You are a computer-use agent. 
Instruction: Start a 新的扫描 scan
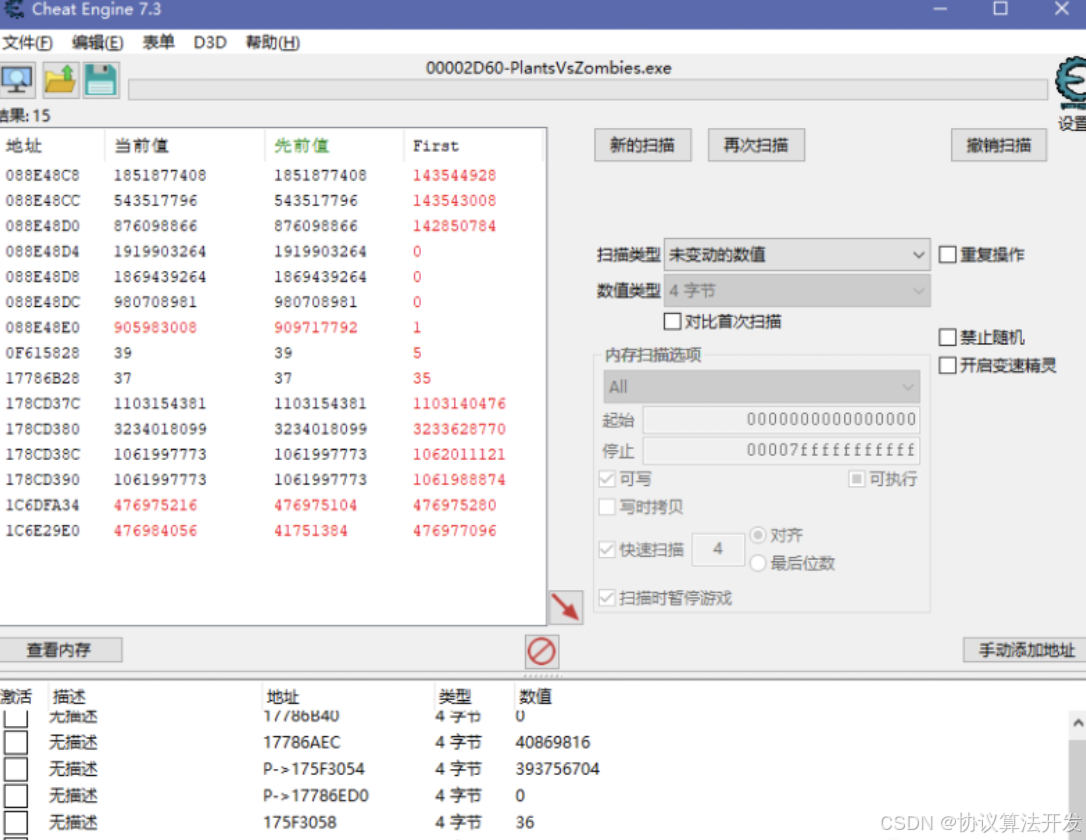click(642, 145)
